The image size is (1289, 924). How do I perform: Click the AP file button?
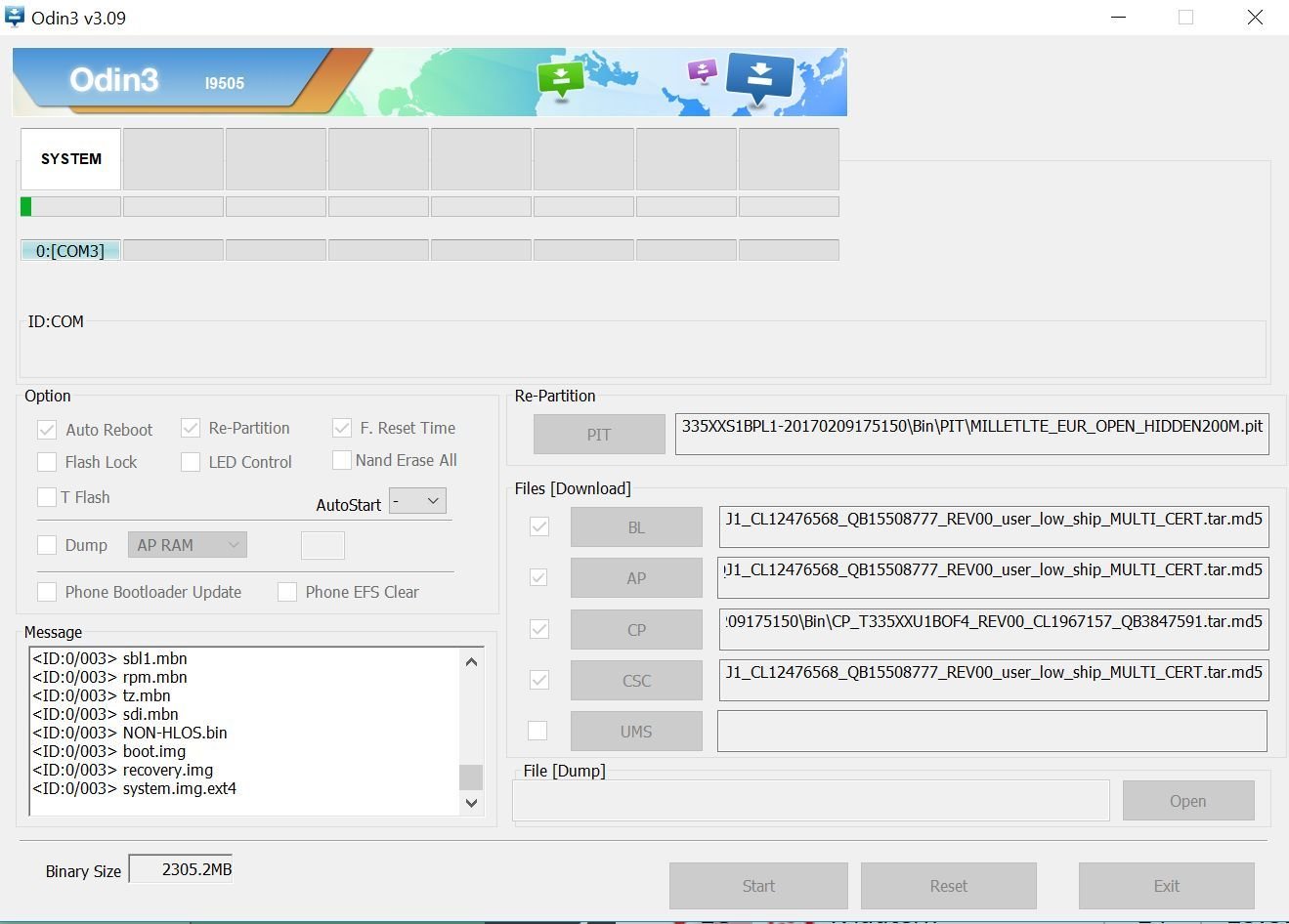(636, 578)
